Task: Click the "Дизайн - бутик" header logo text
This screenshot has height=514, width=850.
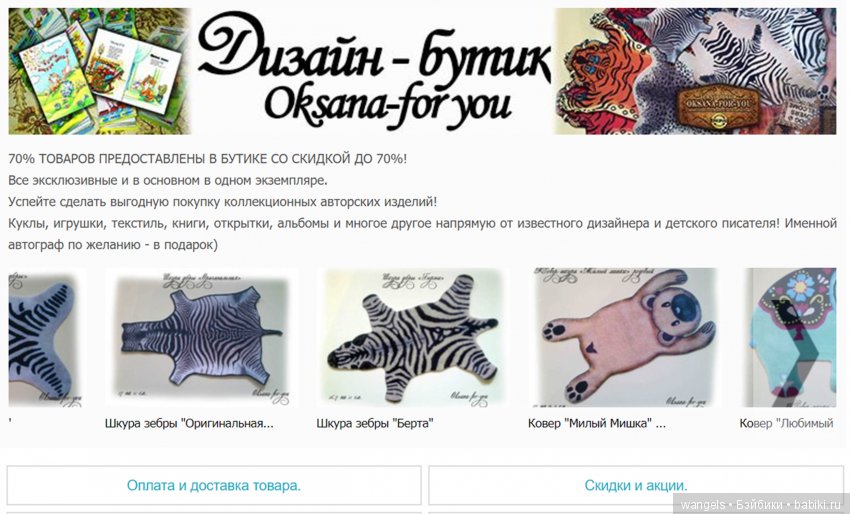Action: tap(374, 50)
